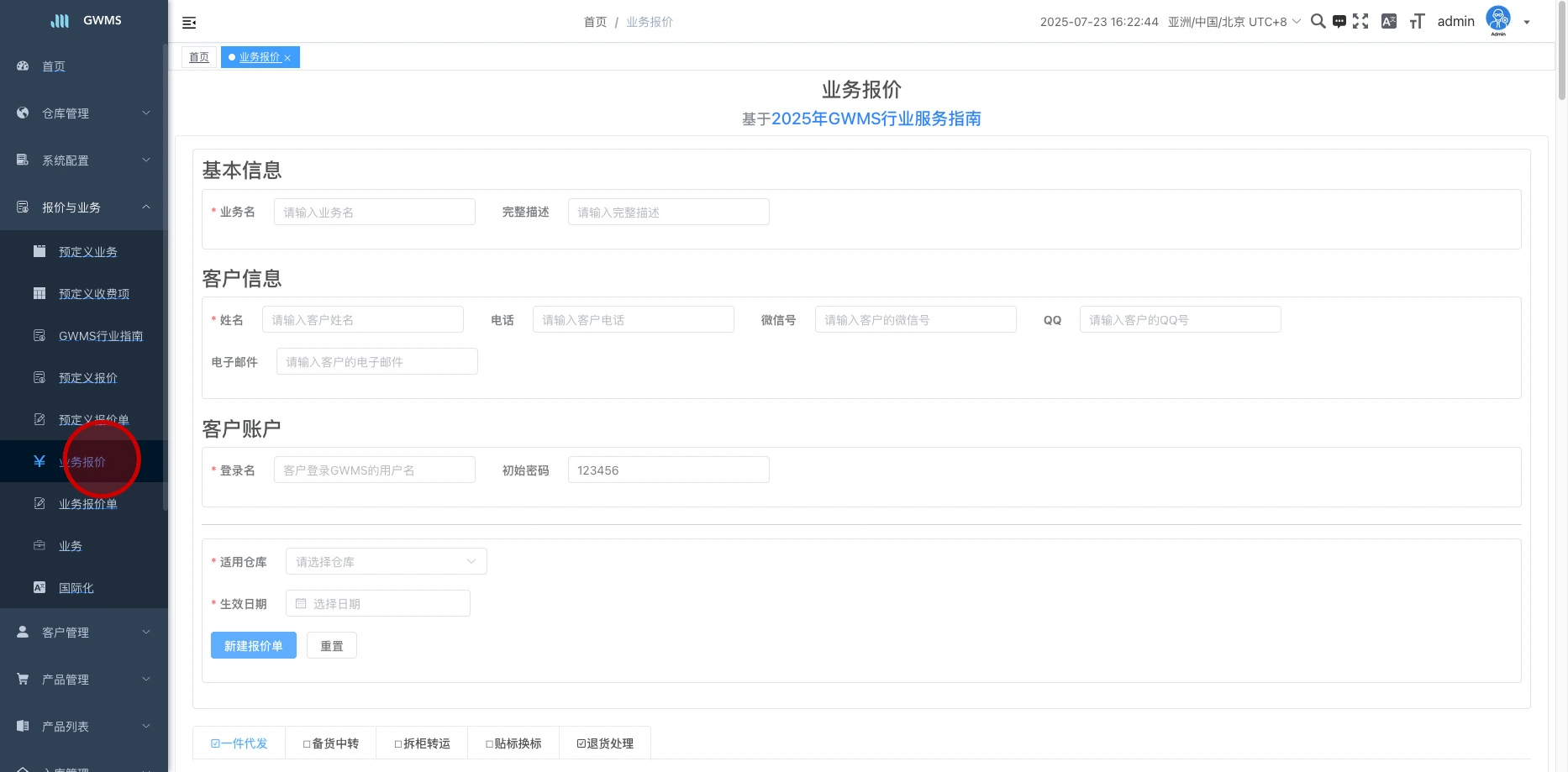Viewport: 1568px width, 772px height.
Task: Select the 备货中转 checkbox tab
Action: [331, 743]
